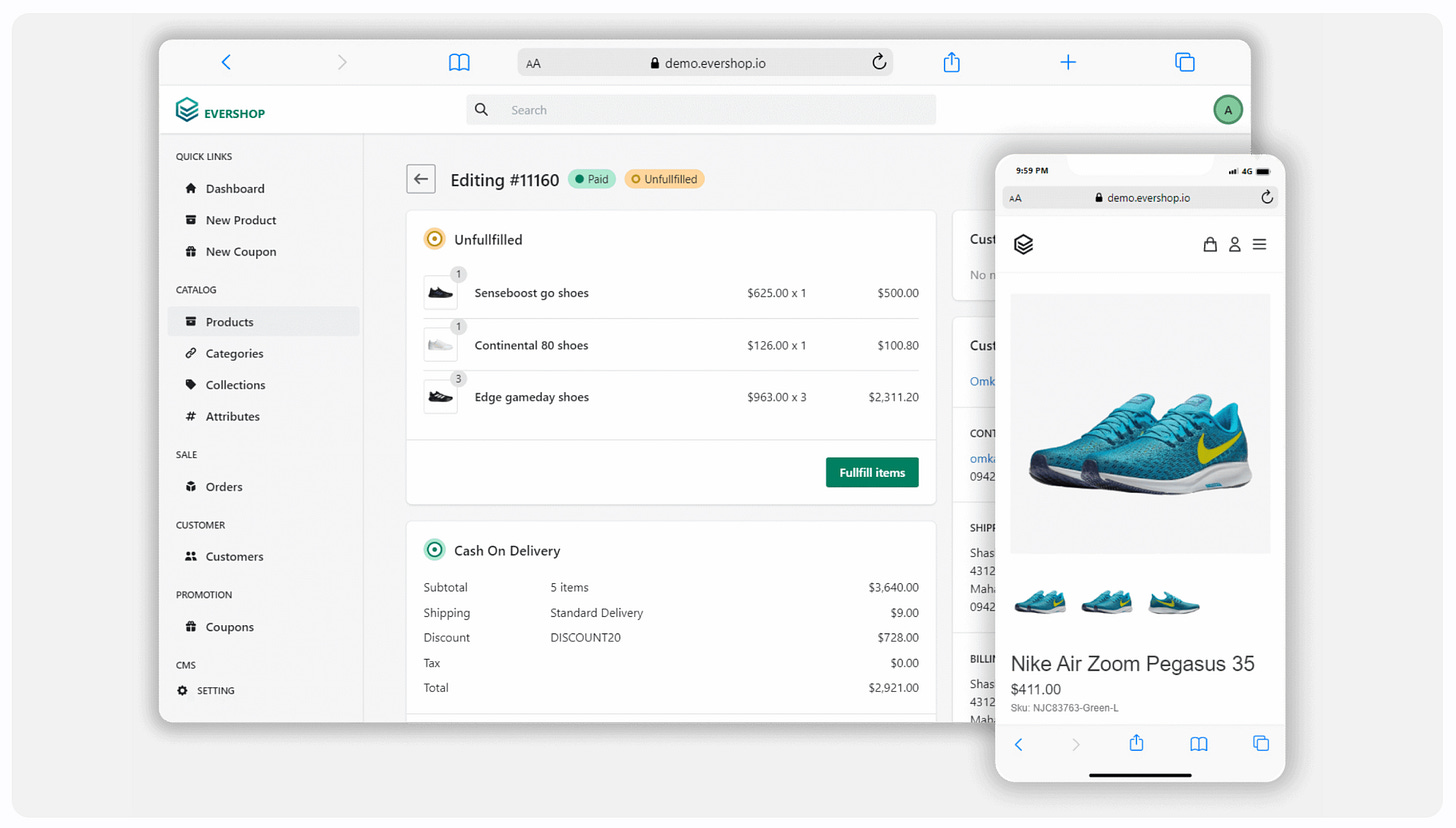Open share sheet in tablet browser
The image size is (1456, 828).
tap(952, 62)
